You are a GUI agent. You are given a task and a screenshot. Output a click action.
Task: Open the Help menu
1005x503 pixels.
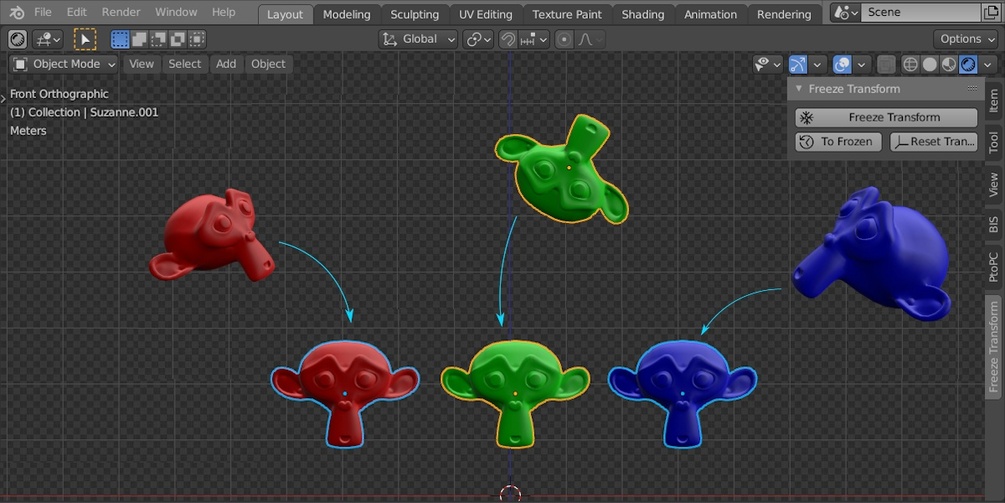[223, 12]
